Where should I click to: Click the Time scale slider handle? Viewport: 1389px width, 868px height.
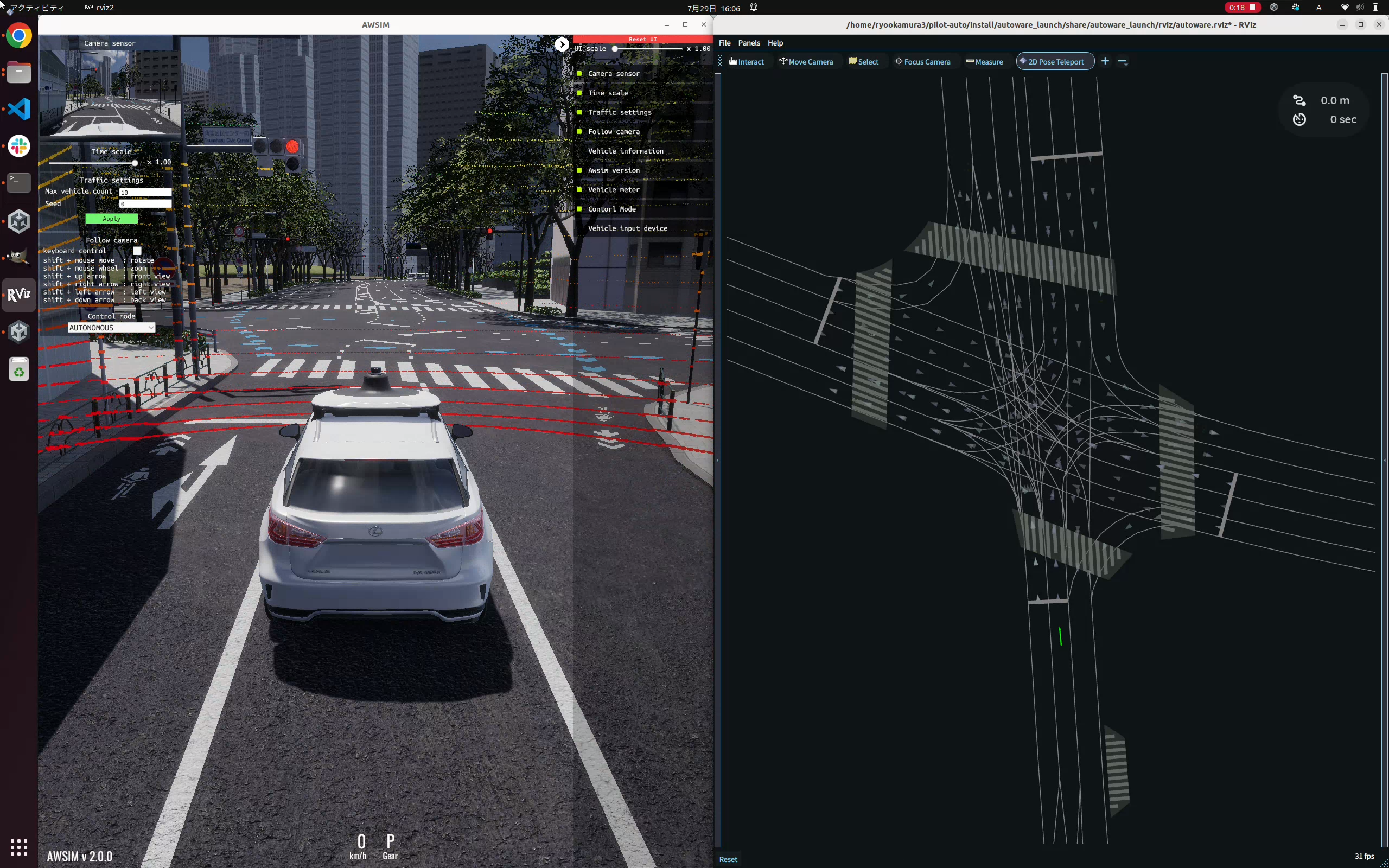[135, 163]
